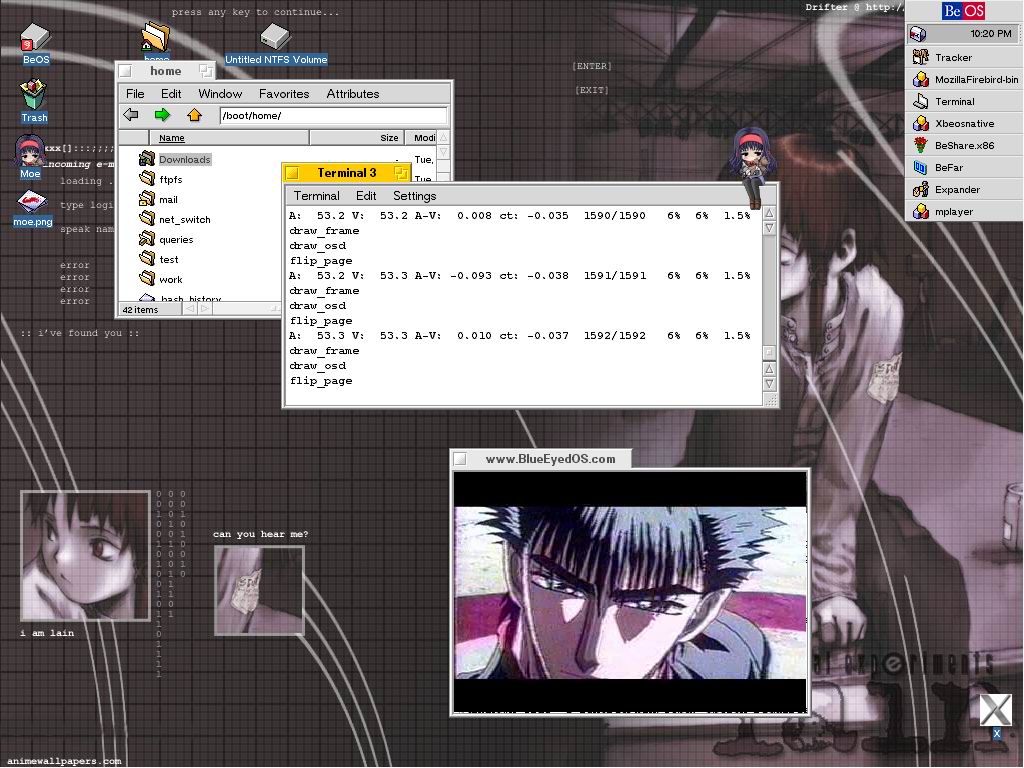Expand the BeShare.x86 entry in Deskbar
Image resolution: width=1024 pixels, height=768 pixels.
pos(964,146)
